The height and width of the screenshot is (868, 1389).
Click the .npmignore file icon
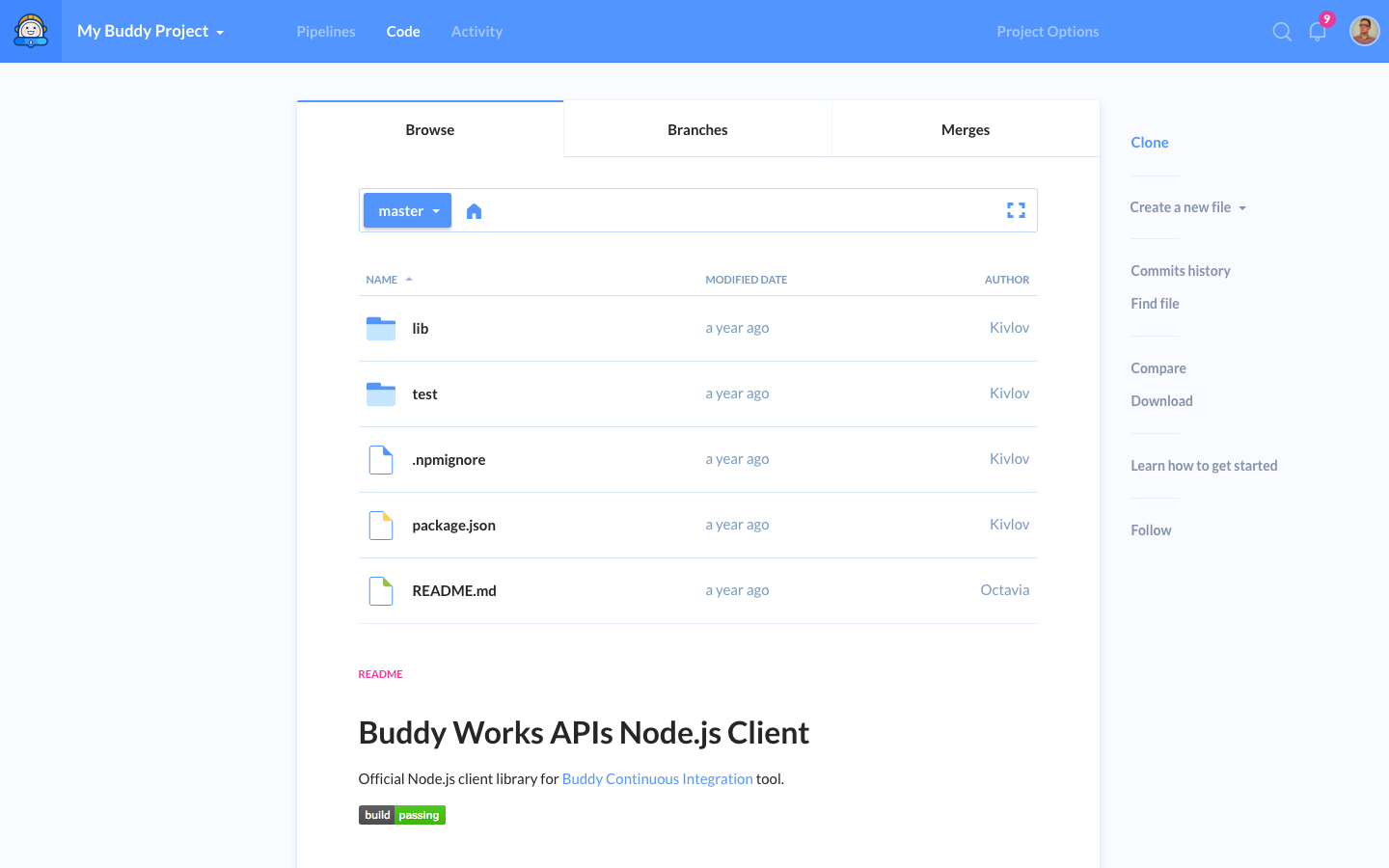pos(381,460)
